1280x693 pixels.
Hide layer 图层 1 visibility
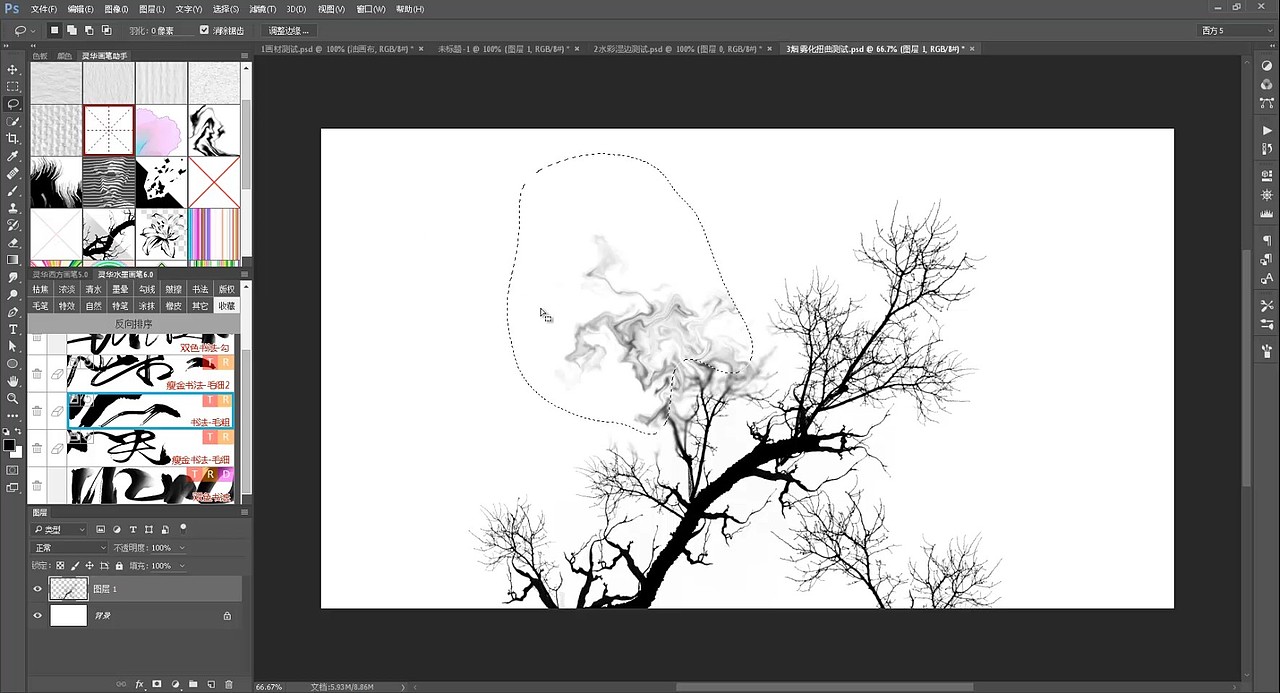point(38,589)
